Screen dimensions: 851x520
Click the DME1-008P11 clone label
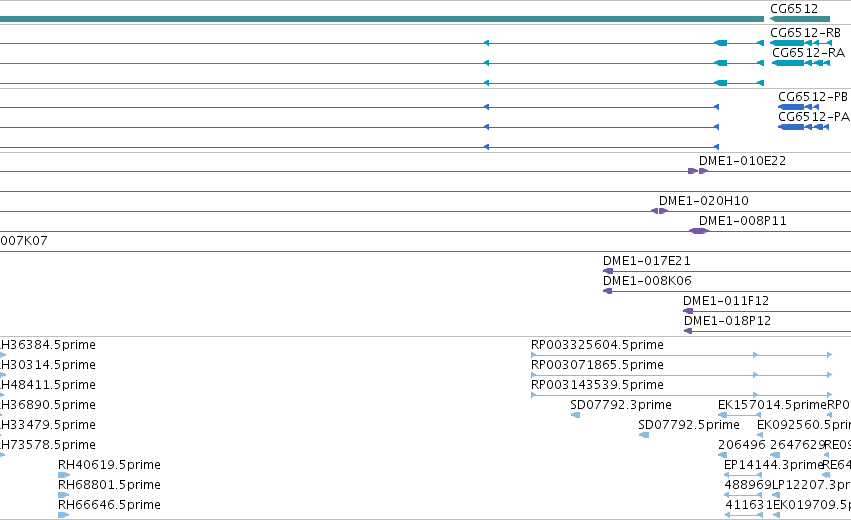click(x=742, y=221)
